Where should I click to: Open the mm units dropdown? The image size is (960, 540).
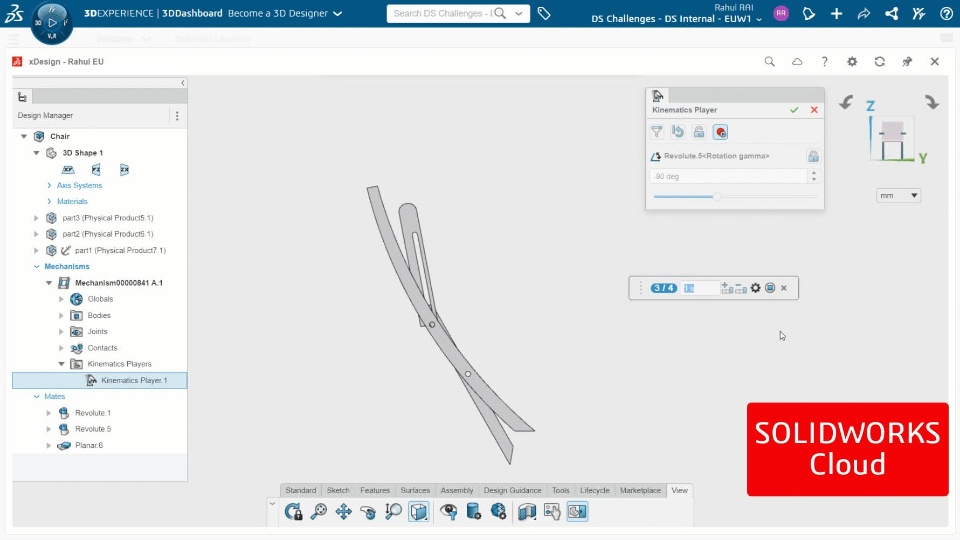coord(898,195)
